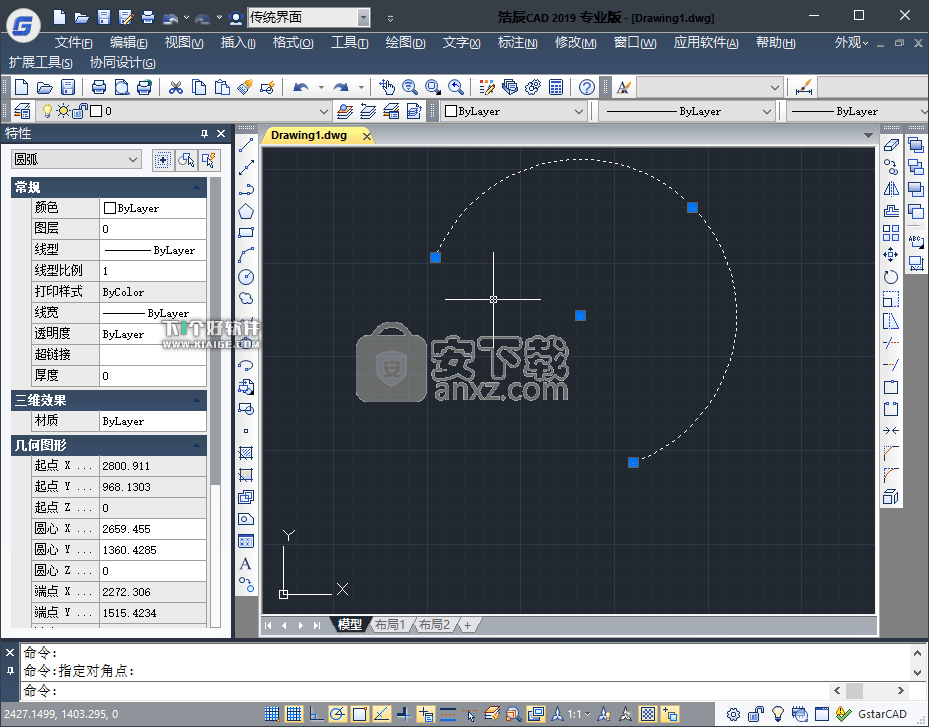Open the 圆弧 object type dropdown
Viewport: 929px width, 727px height.
pyautogui.click(x=76, y=159)
